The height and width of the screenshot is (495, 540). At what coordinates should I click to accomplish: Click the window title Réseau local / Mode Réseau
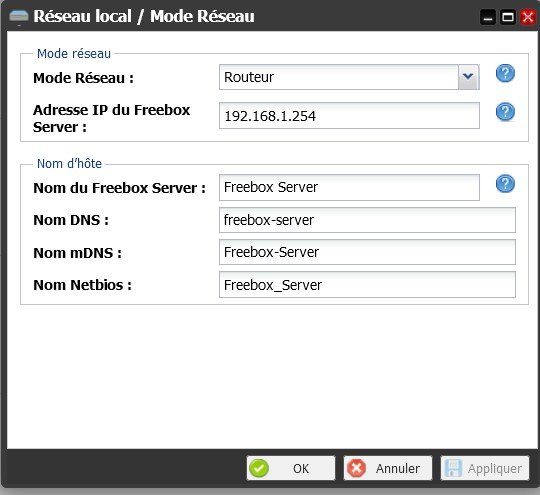[144, 17]
